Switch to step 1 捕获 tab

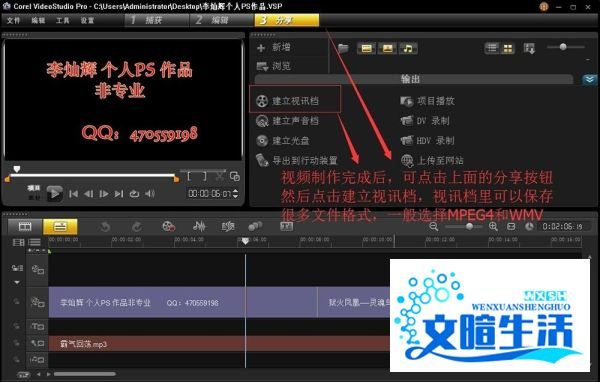(x=157, y=20)
